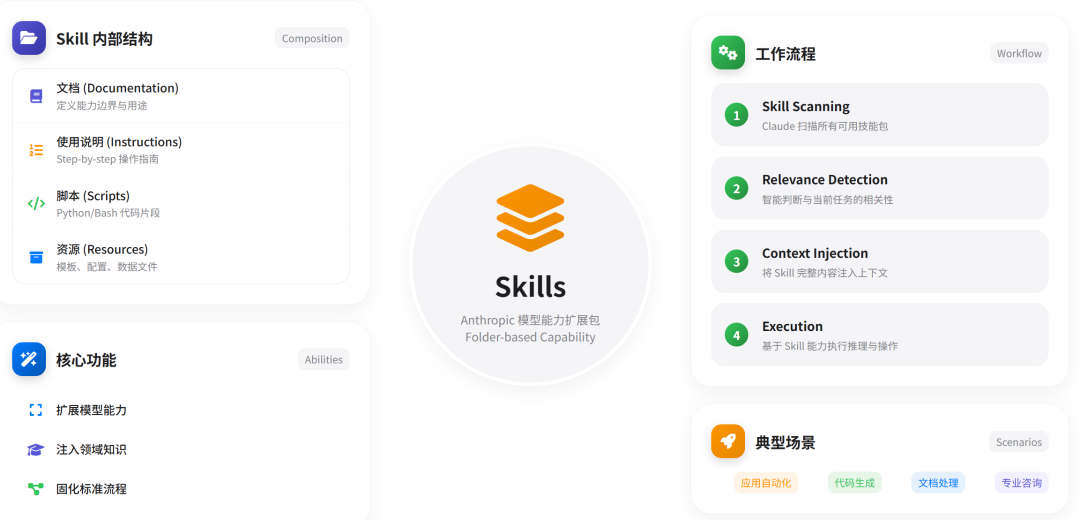
Task: Select the 专业咨询 scenario tag
Action: (1021, 483)
